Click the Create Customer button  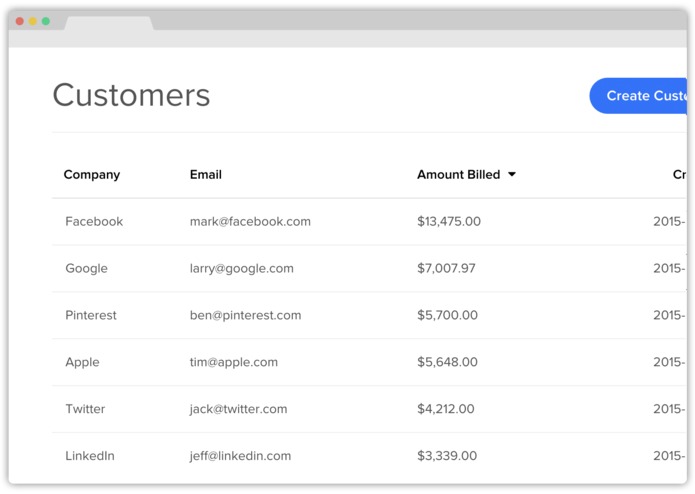point(638,96)
